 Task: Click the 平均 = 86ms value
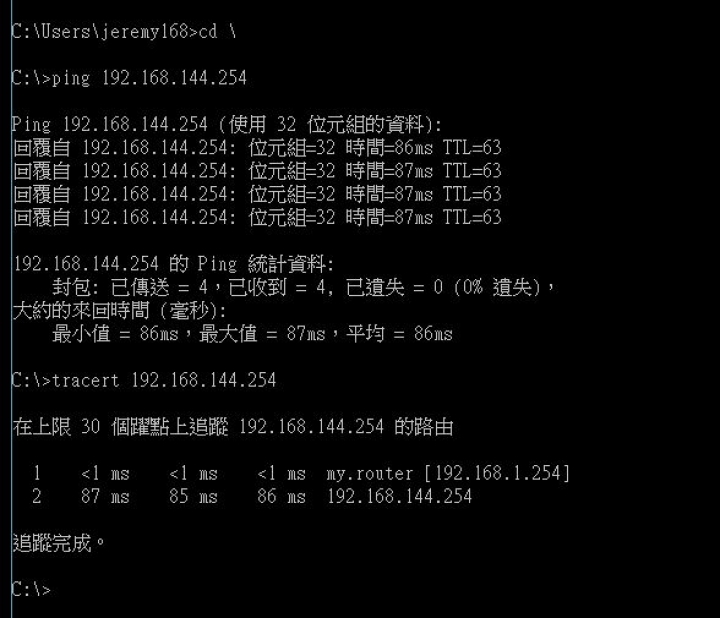coord(399,334)
